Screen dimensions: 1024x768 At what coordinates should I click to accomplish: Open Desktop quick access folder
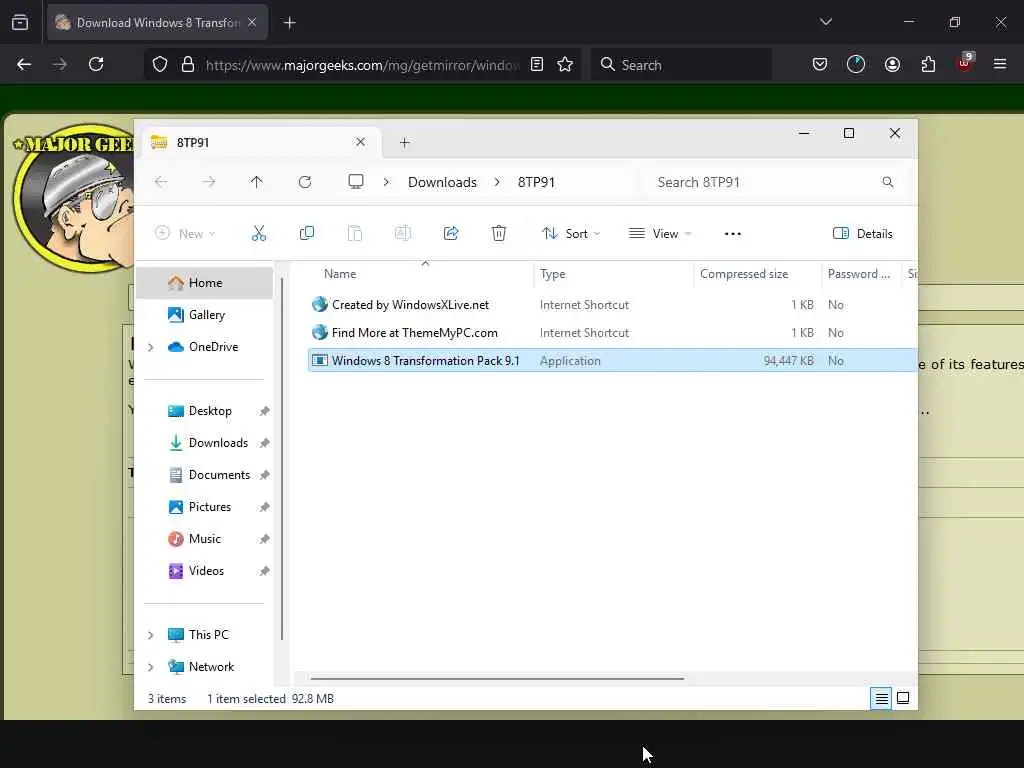pos(200,411)
